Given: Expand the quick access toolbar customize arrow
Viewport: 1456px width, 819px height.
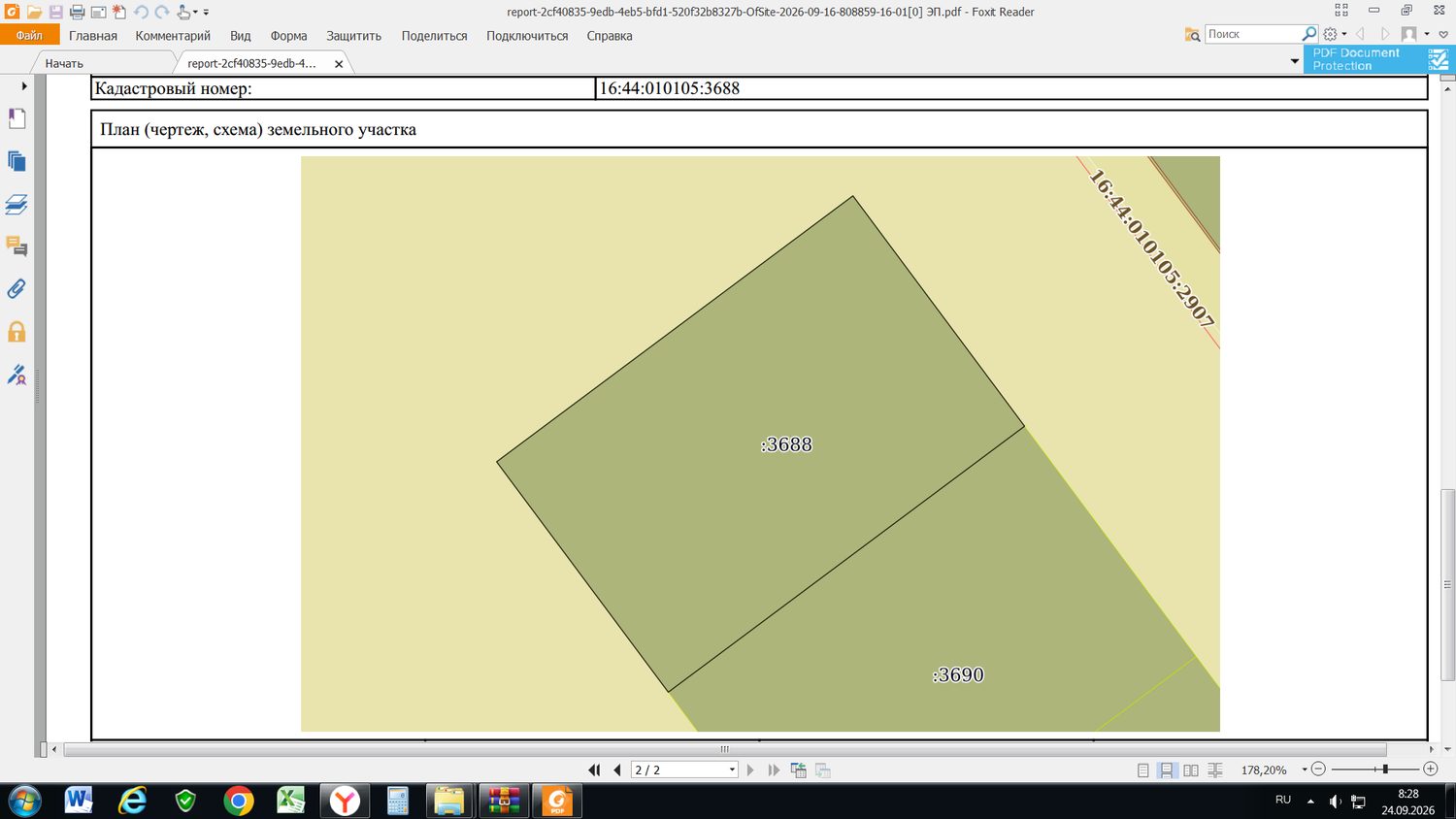Looking at the screenshot, I should click(x=206, y=13).
